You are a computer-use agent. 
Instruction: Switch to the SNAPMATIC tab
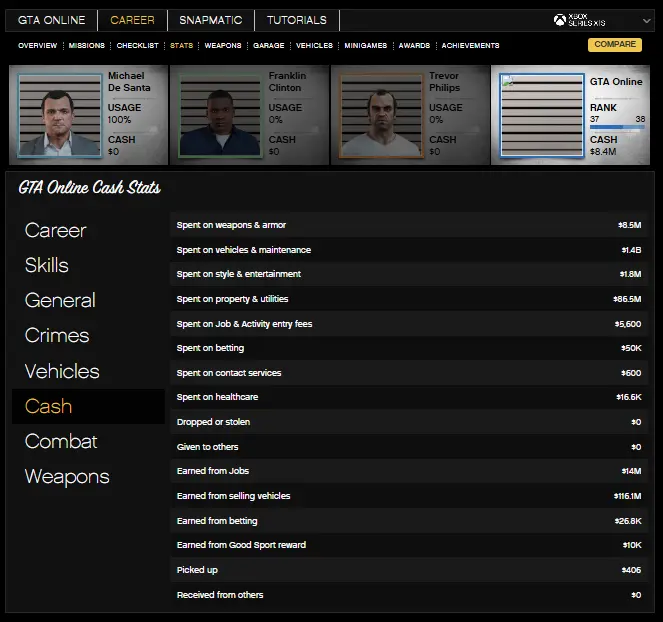tap(210, 20)
